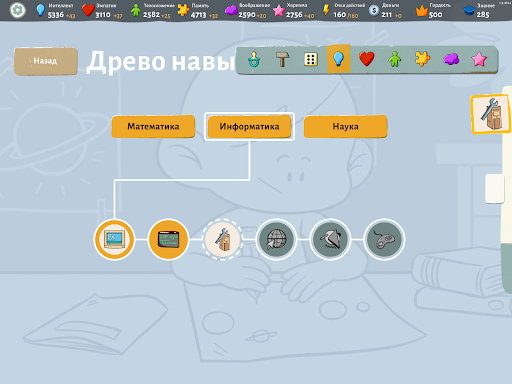Select the pink star charisma icon
Viewport: 512px width, 384px height.
[x=479, y=60]
